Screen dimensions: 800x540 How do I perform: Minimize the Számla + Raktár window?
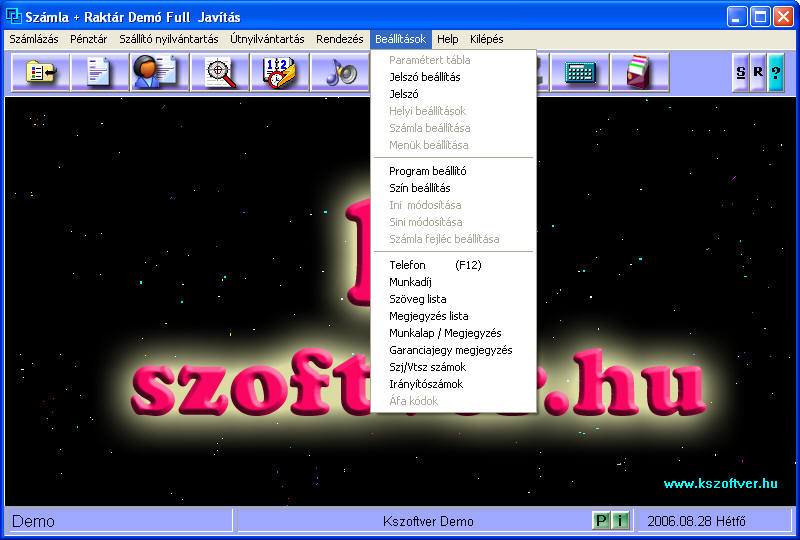point(737,16)
